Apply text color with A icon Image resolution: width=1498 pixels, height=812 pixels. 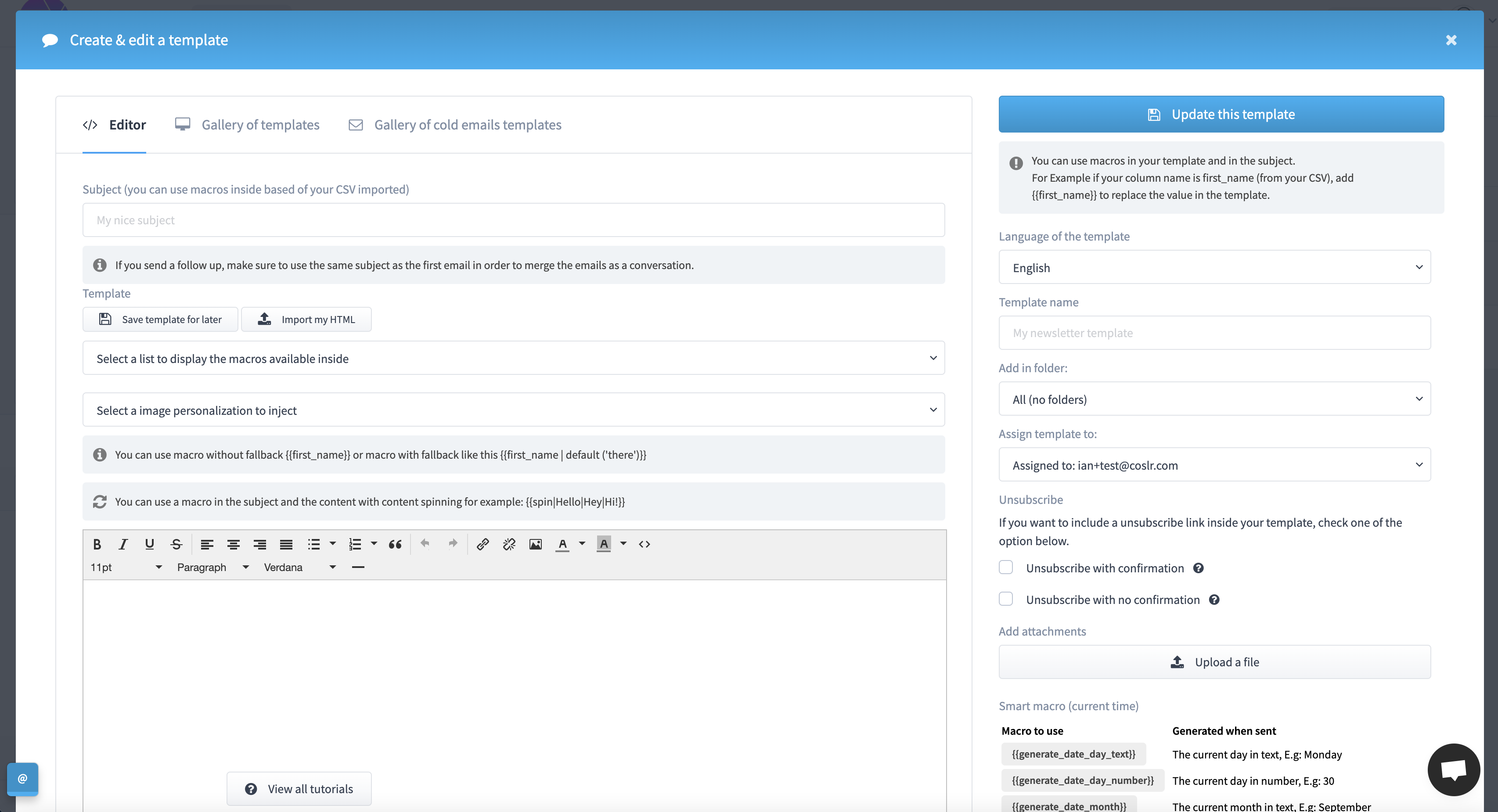click(562, 544)
